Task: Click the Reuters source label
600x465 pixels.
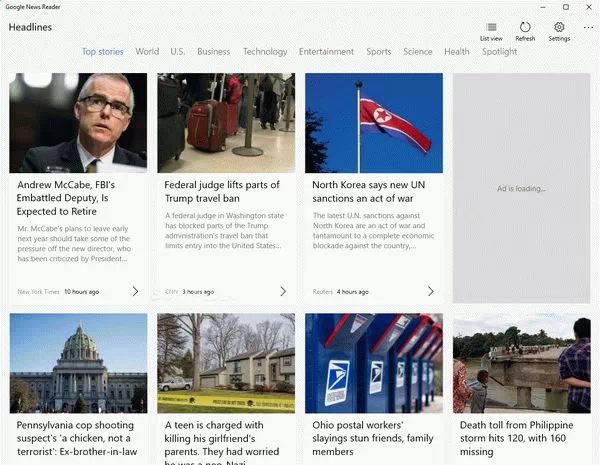Action: coord(323,292)
